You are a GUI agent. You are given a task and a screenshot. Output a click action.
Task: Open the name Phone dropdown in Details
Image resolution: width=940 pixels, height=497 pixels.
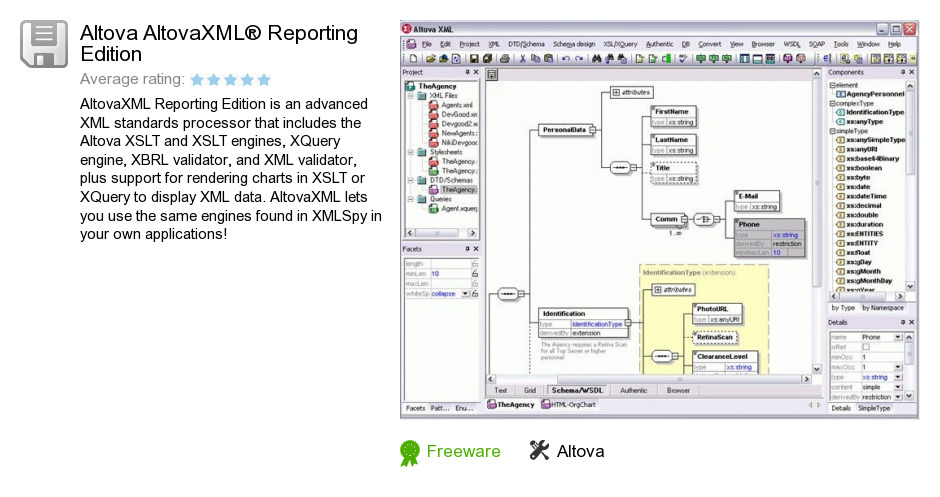[898, 338]
